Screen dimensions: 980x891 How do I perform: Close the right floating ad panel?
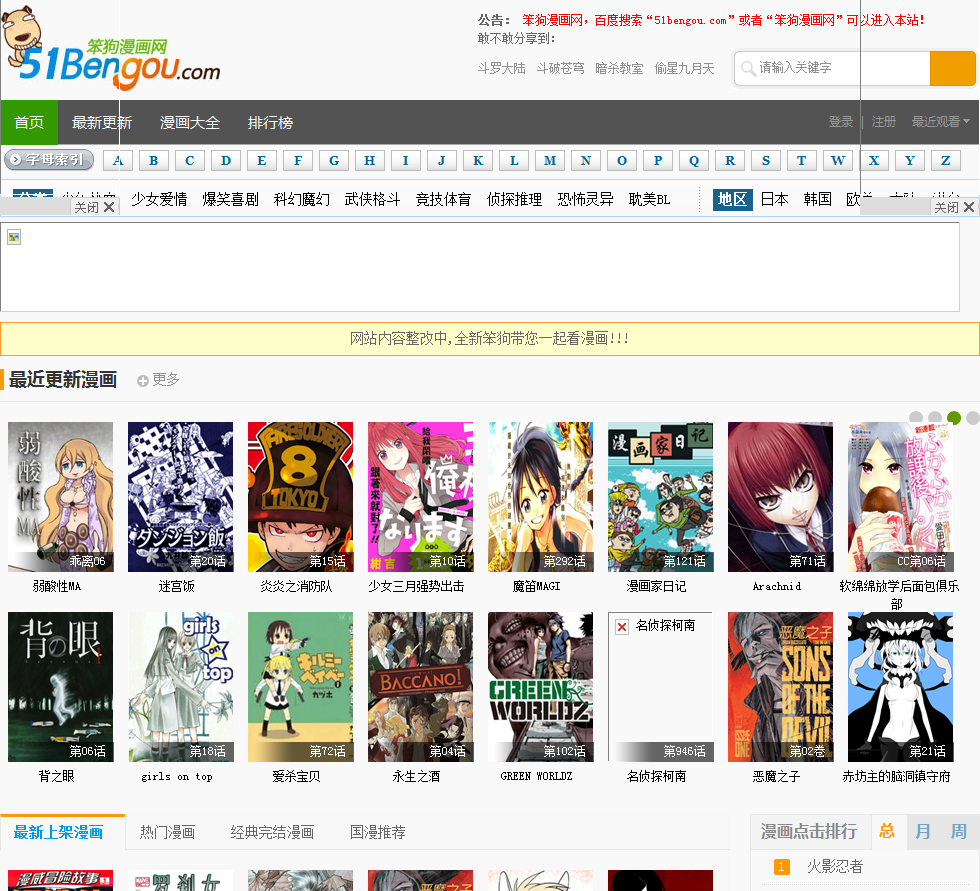(954, 207)
